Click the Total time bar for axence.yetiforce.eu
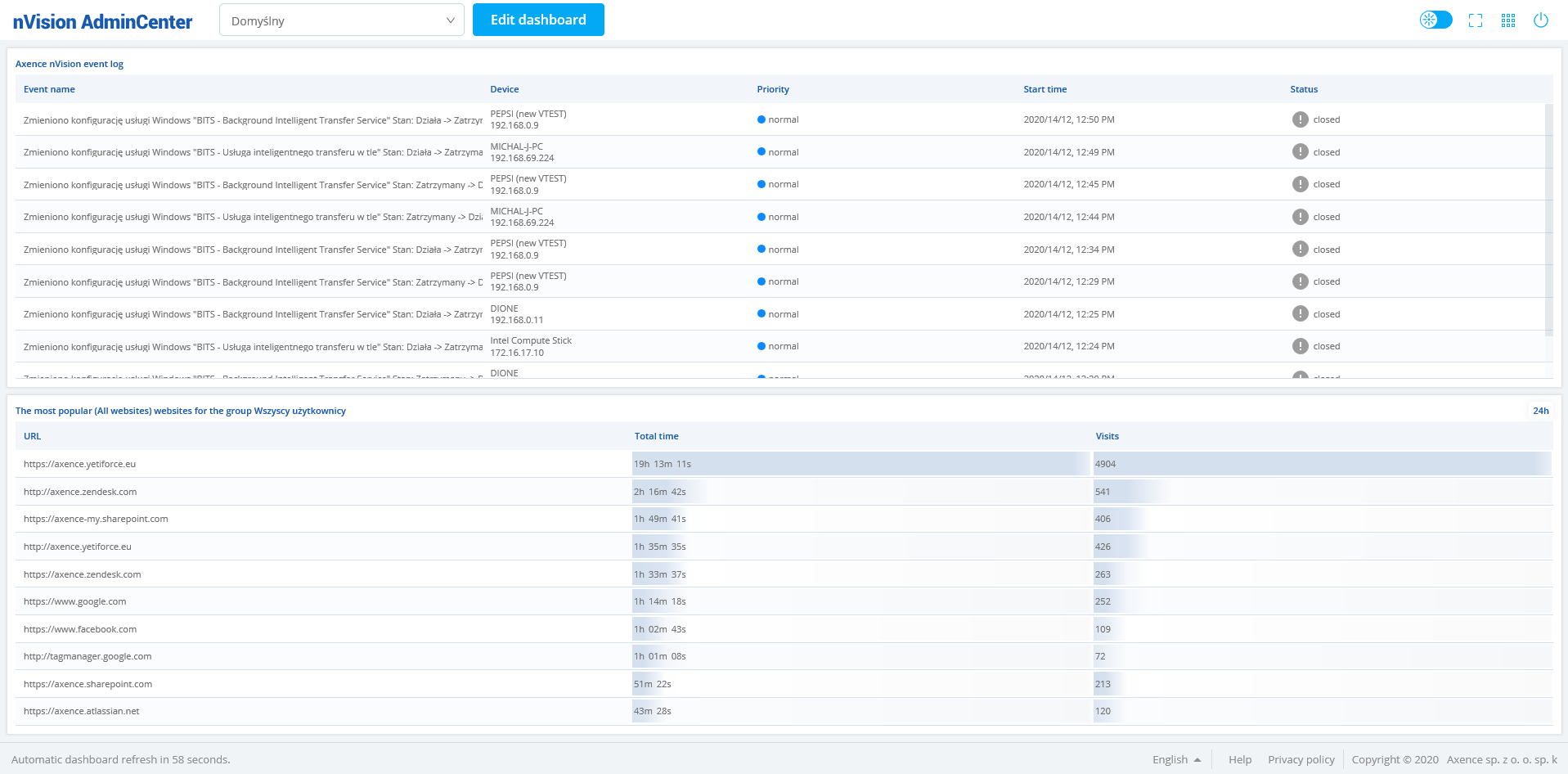The height and width of the screenshot is (774, 1568). [859, 464]
